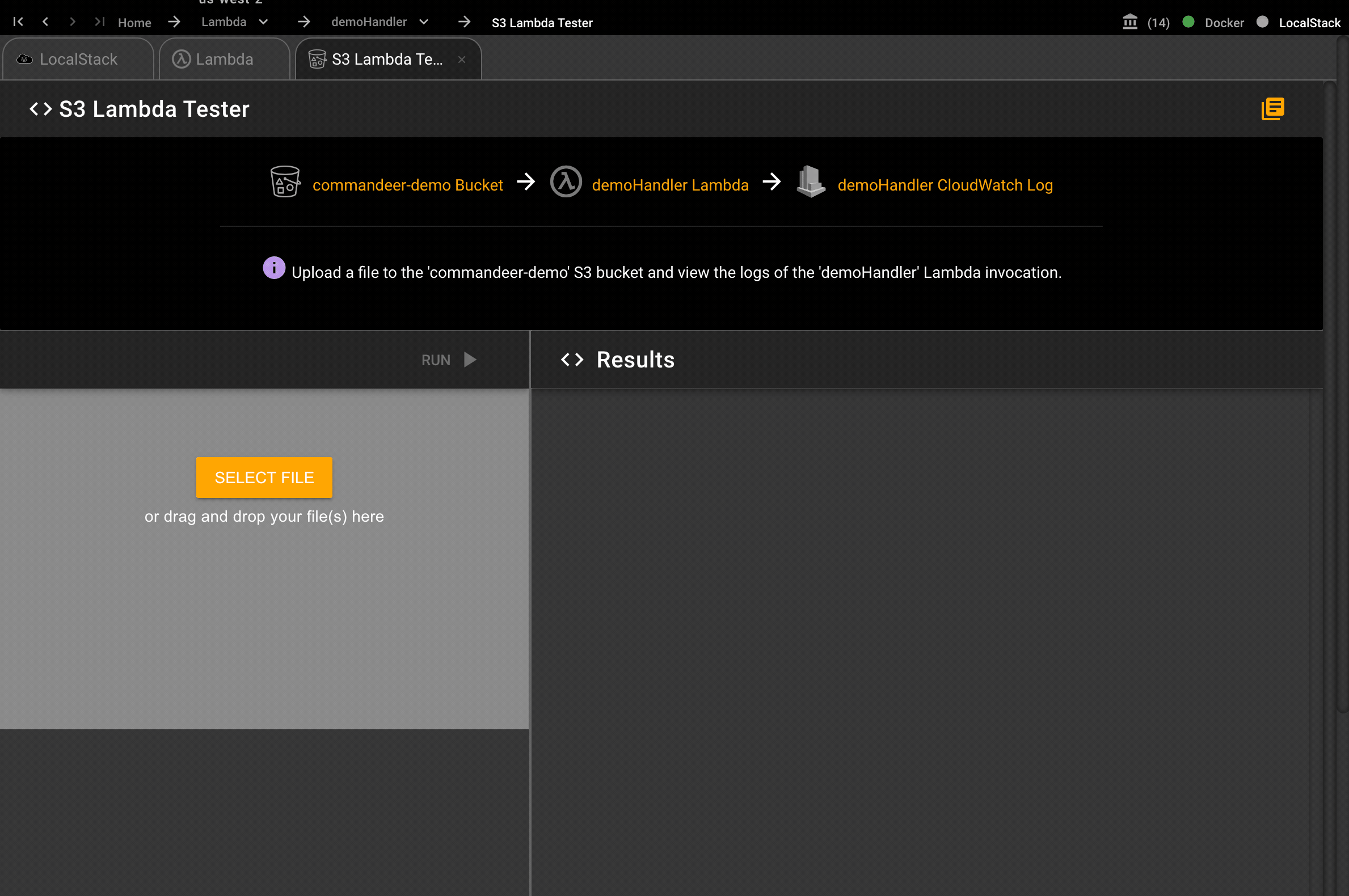
Task: Click code brackets icon beside page title
Action: coord(41,108)
